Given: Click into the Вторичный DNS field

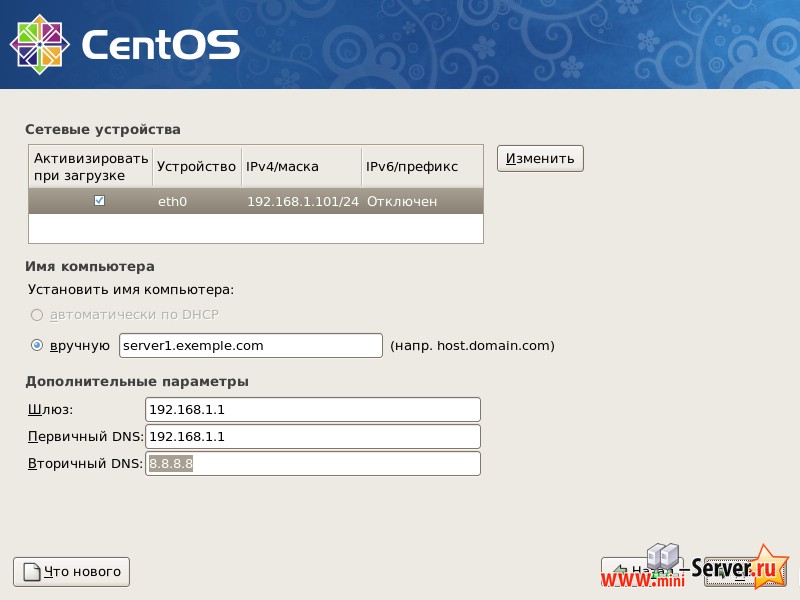Looking at the screenshot, I should point(313,464).
